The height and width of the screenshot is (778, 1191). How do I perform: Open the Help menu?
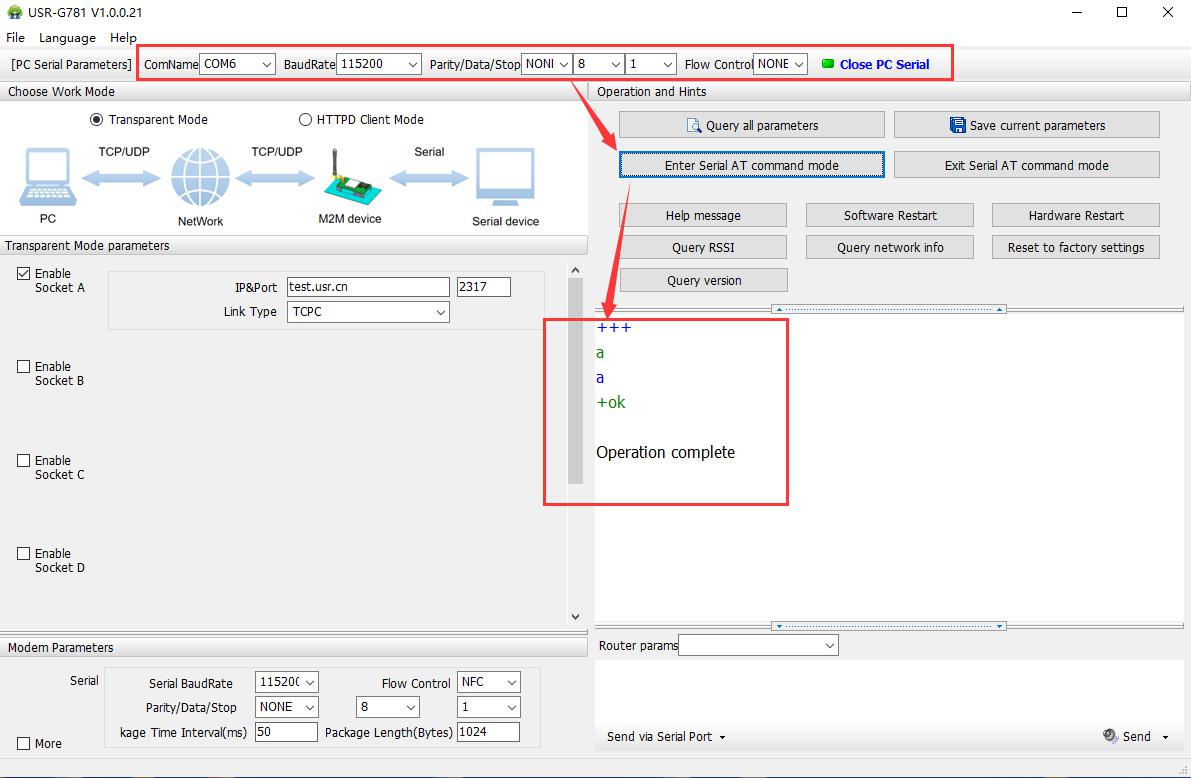[123, 37]
